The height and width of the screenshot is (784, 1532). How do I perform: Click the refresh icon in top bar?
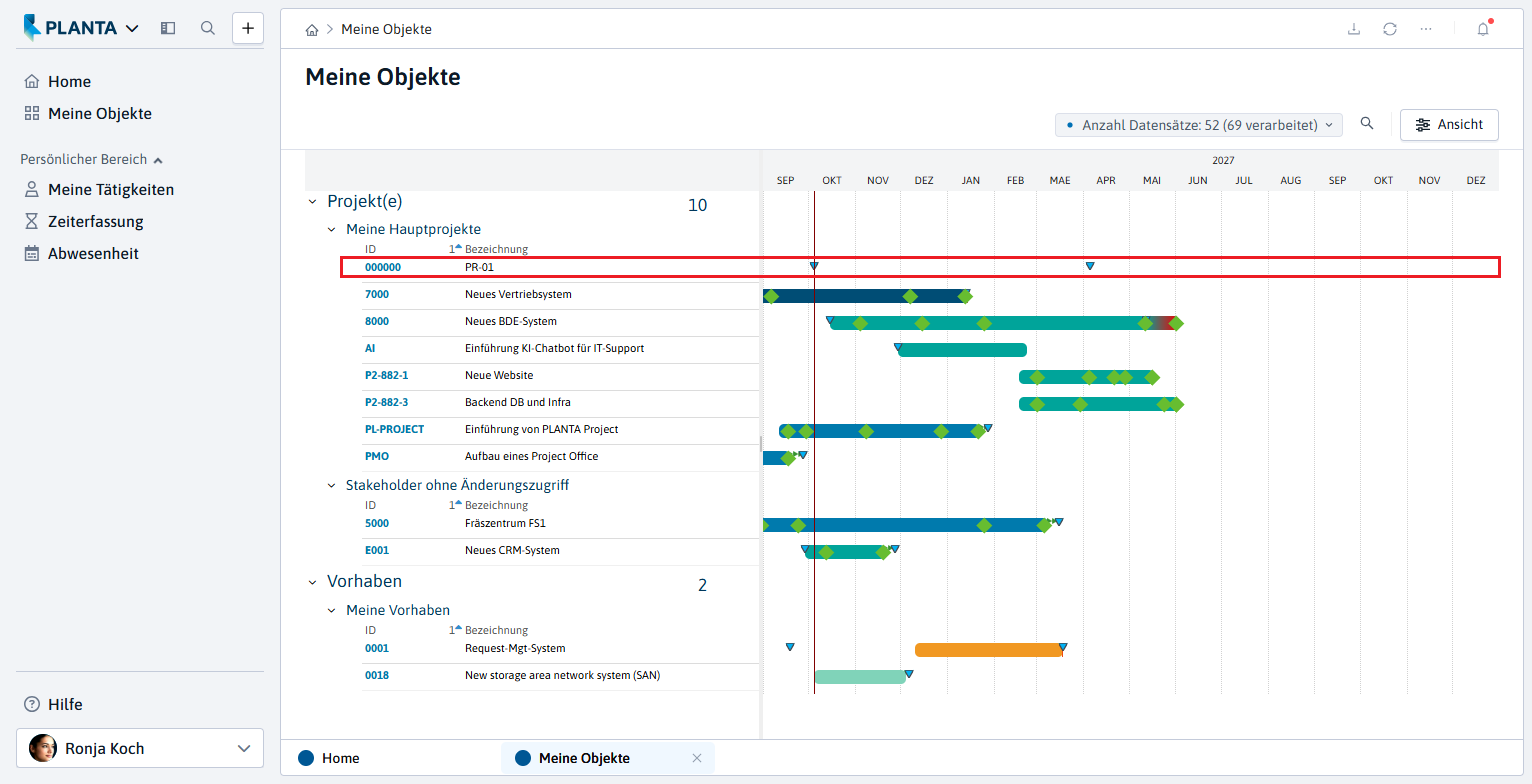pyautogui.click(x=1390, y=29)
